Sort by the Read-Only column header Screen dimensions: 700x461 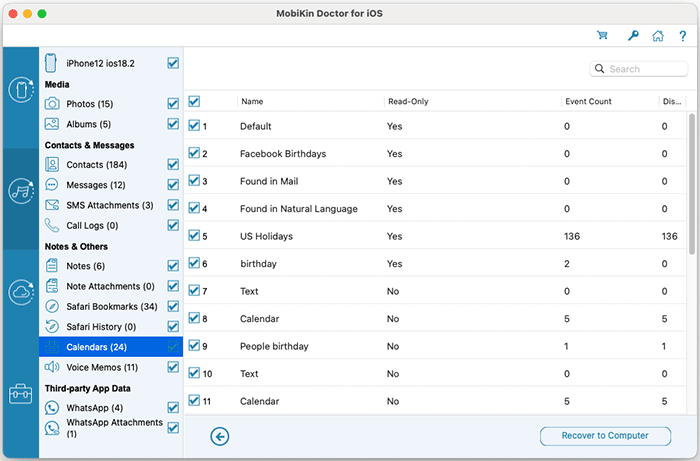(408, 101)
